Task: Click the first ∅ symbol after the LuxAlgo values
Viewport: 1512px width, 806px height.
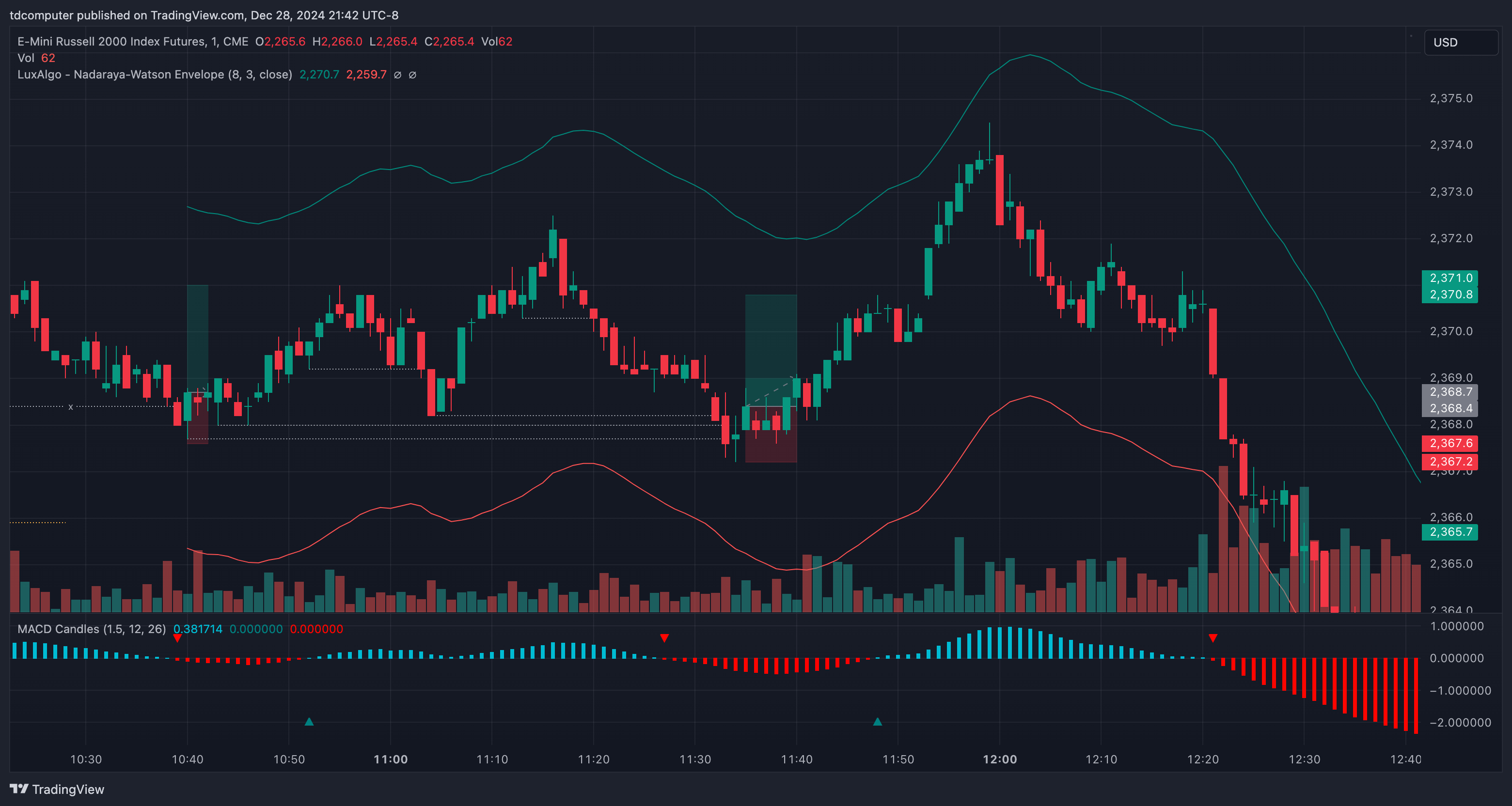Action: 397,75
